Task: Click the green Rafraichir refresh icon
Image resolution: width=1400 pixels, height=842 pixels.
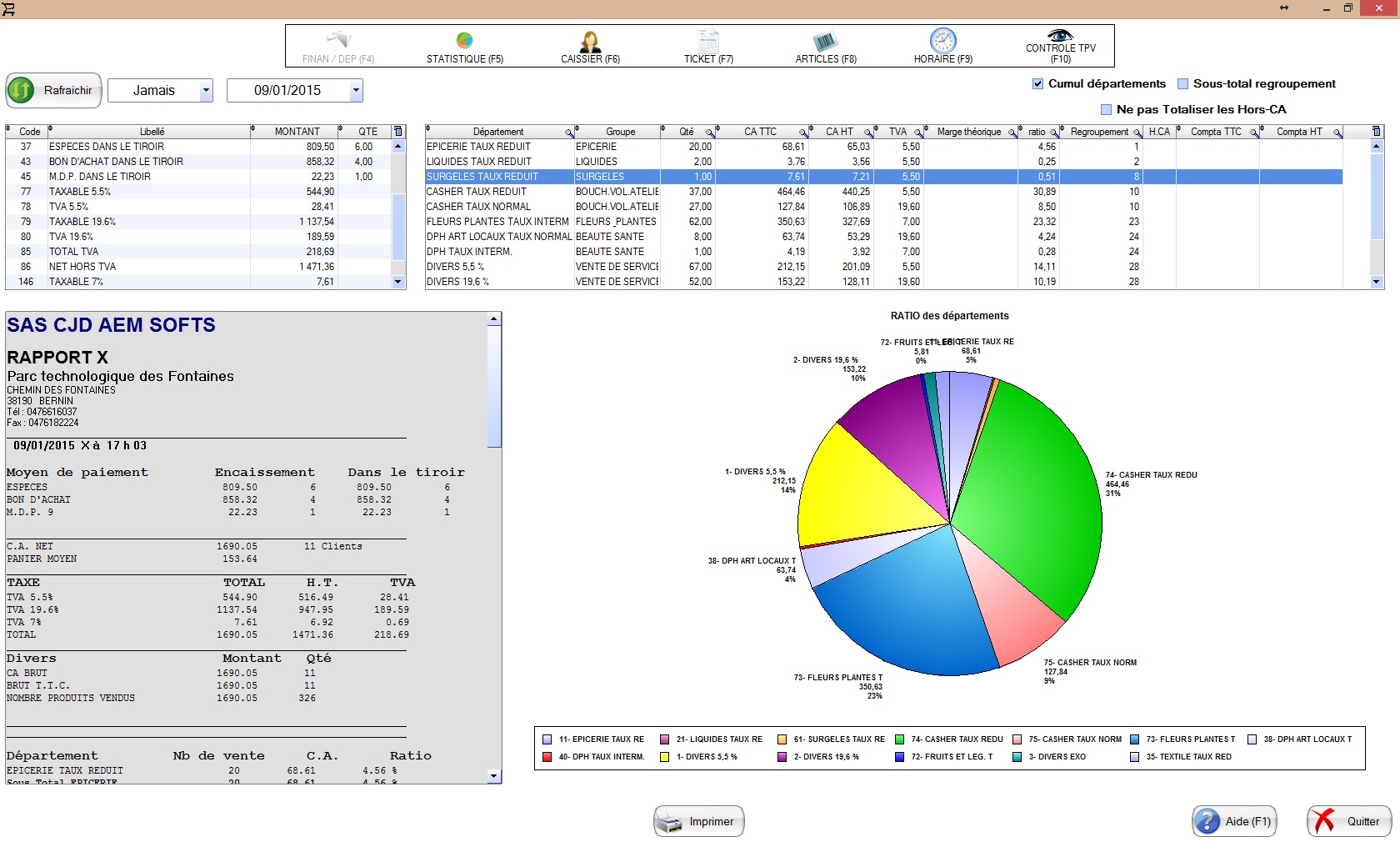Action: coord(22,90)
